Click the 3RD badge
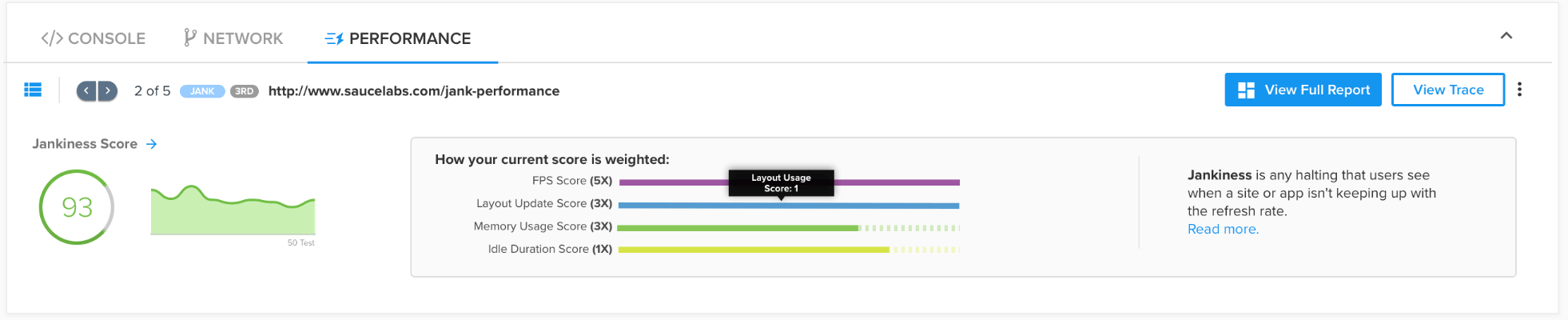The height and width of the screenshot is (320, 1568). pyautogui.click(x=245, y=91)
